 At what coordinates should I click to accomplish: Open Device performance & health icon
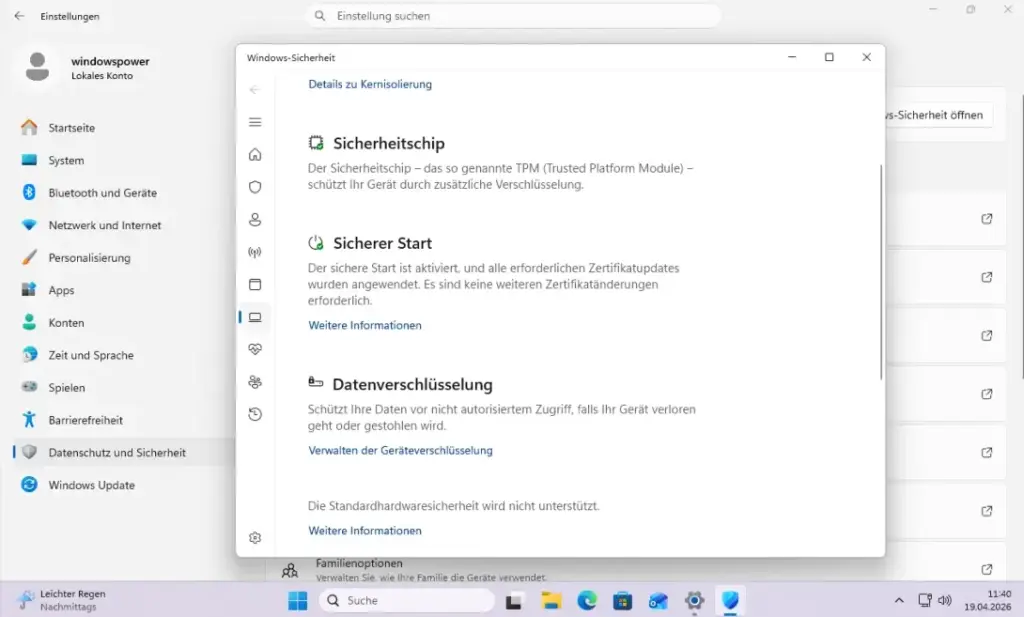255,349
